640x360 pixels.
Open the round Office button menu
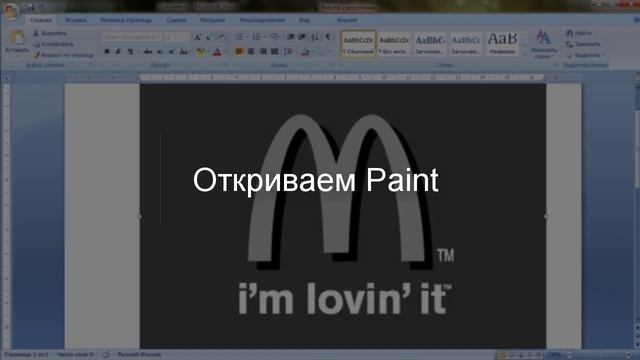click(11, 11)
